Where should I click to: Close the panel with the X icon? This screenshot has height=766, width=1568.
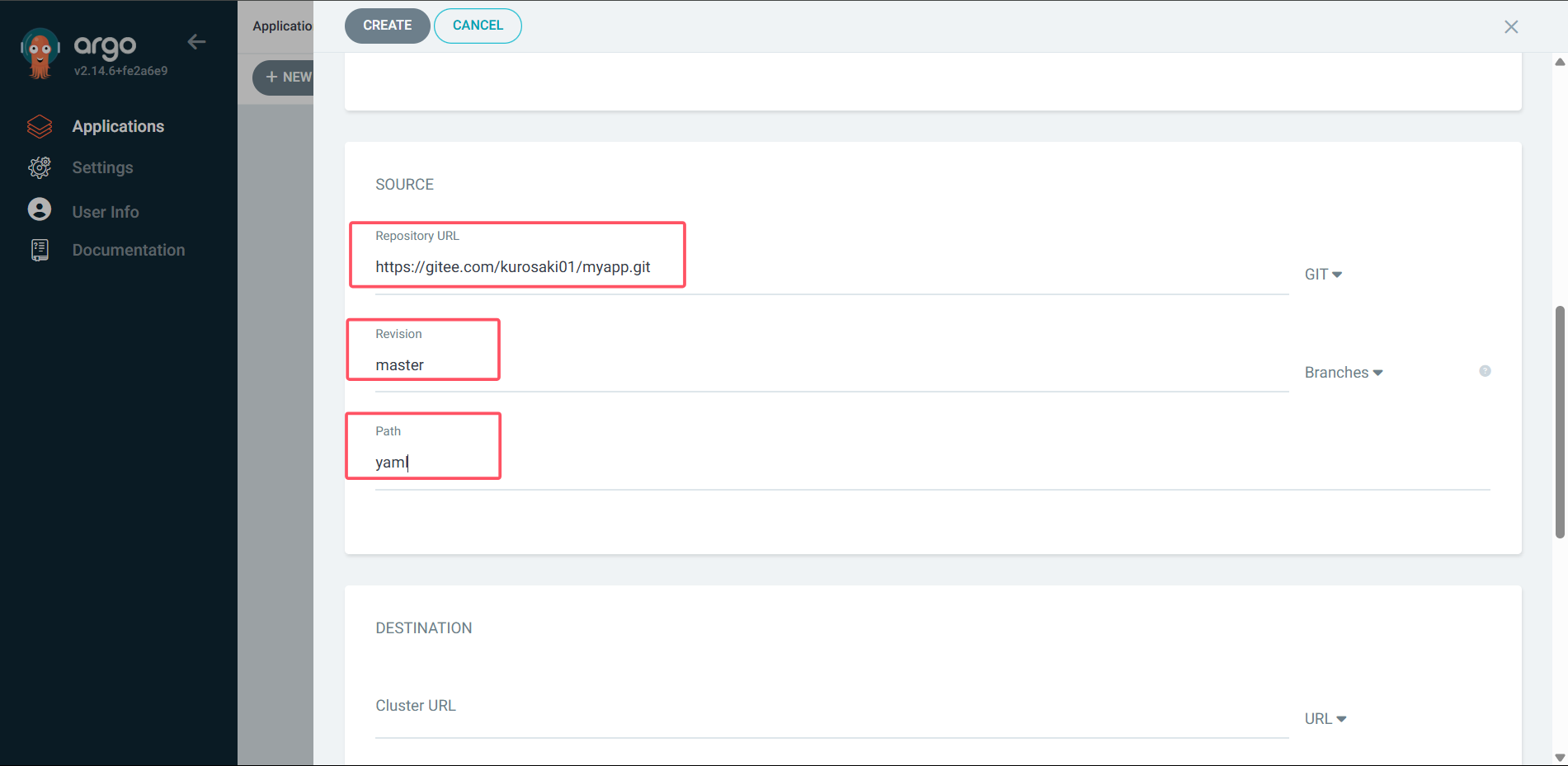(1510, 27)
